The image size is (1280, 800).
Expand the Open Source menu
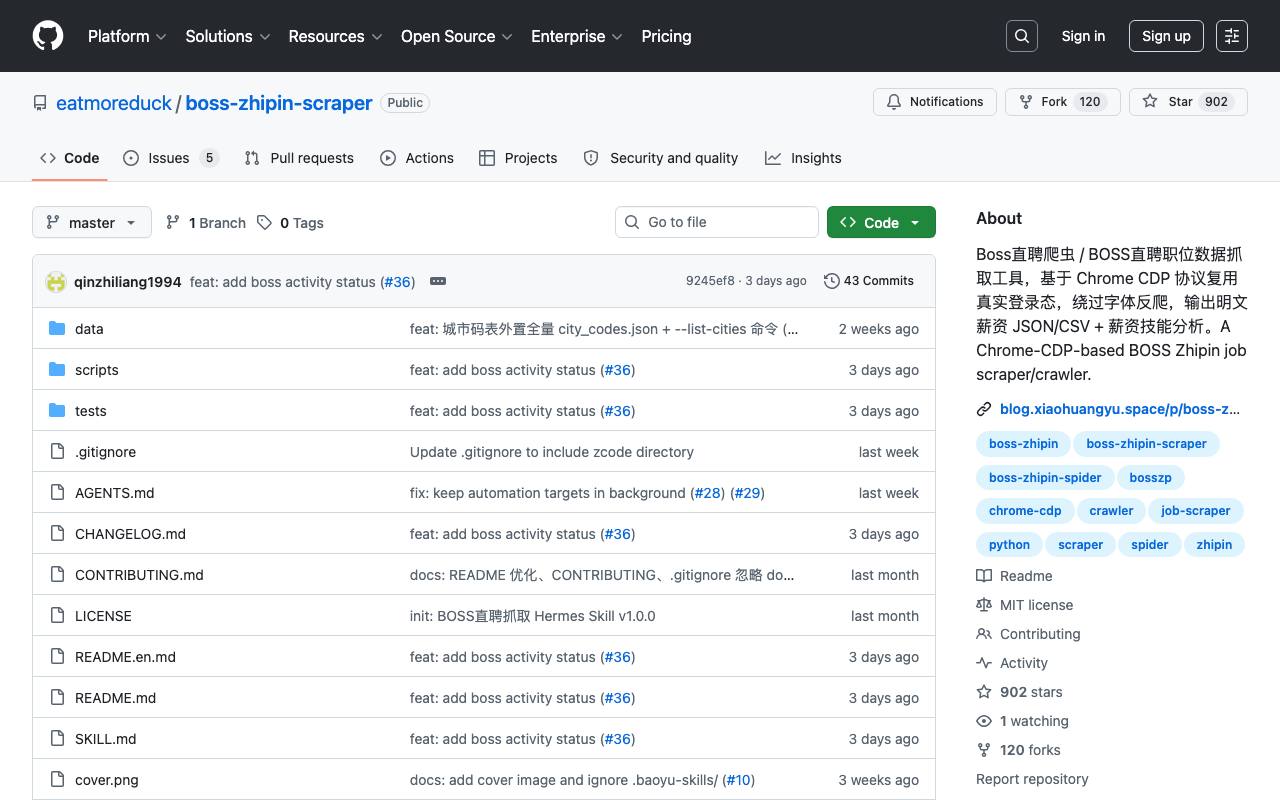[457, 36]
